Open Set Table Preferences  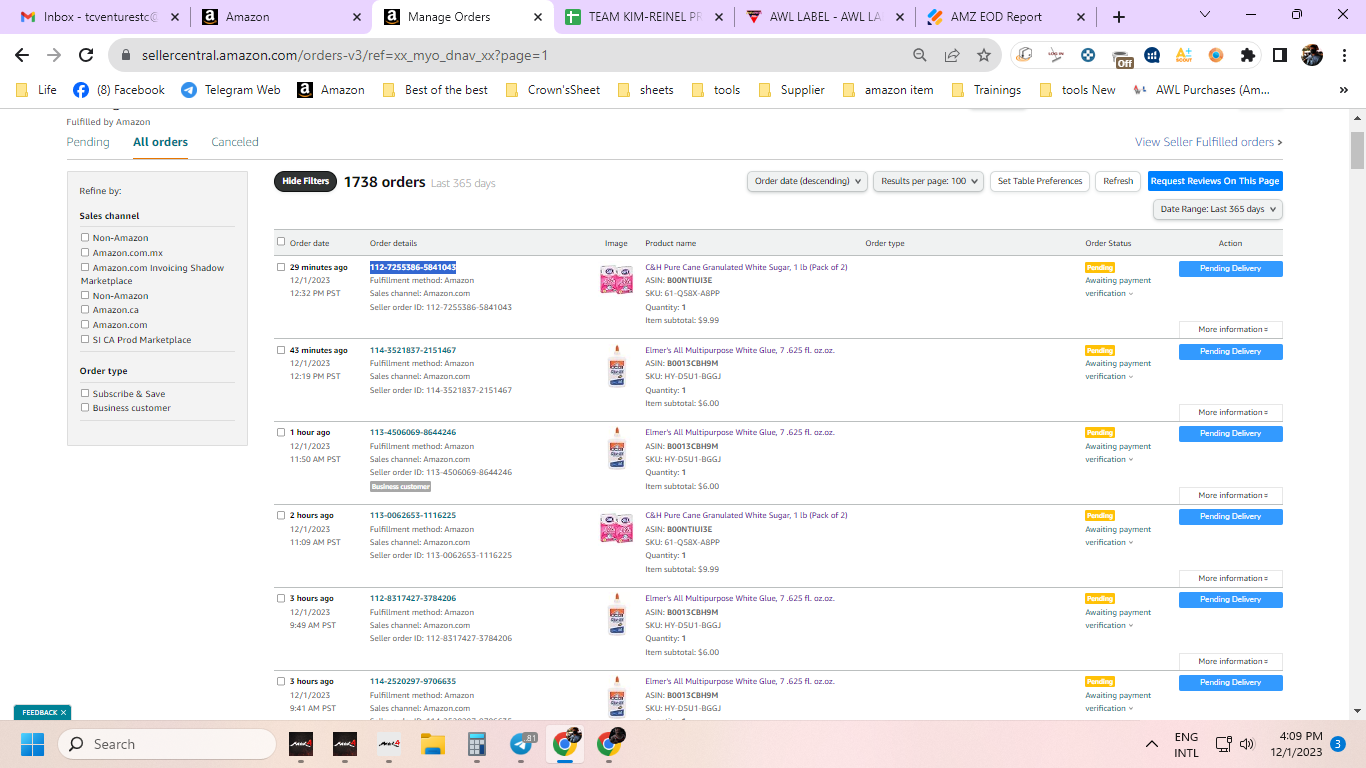click(1040, 181)
